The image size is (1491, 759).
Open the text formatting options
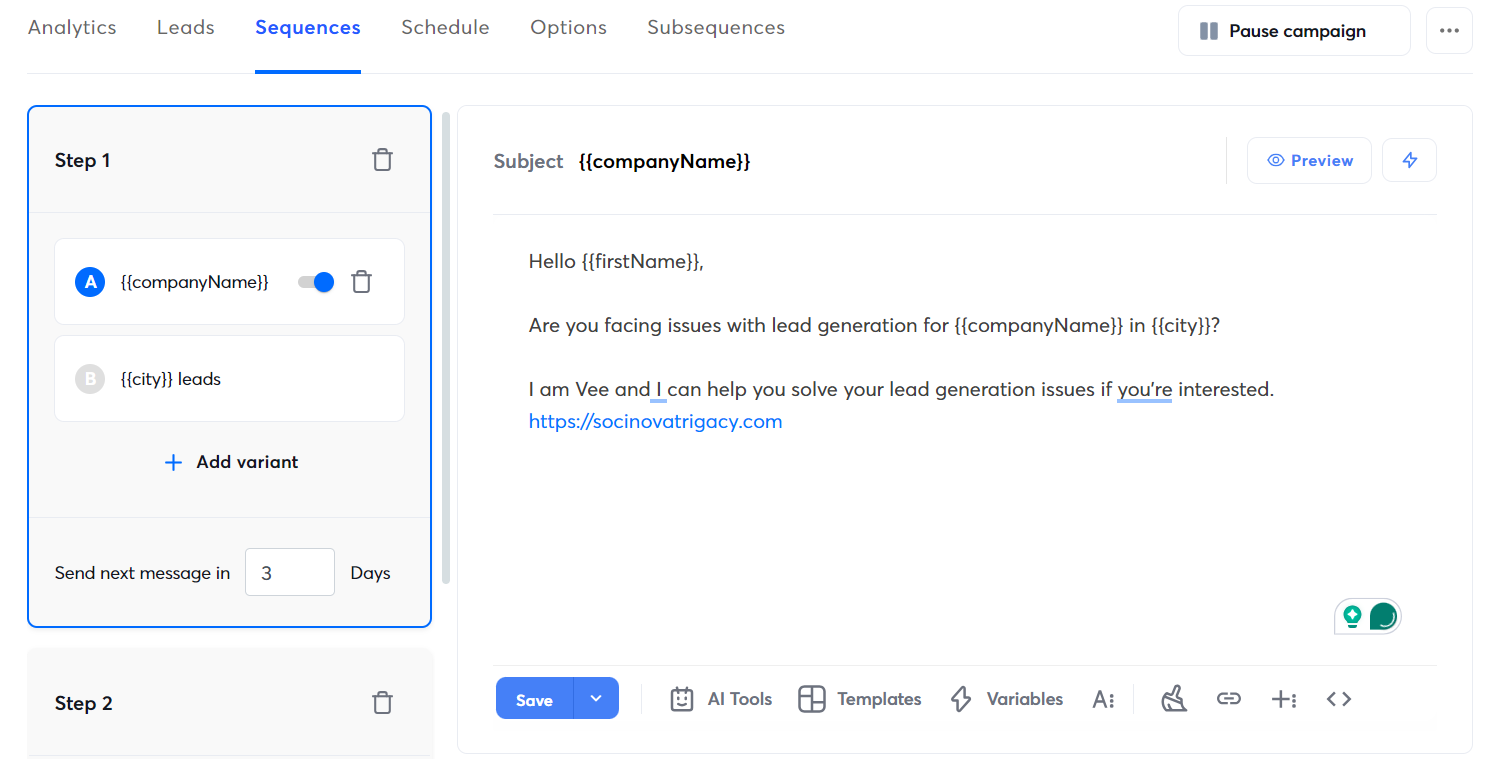coord(1103,699)
